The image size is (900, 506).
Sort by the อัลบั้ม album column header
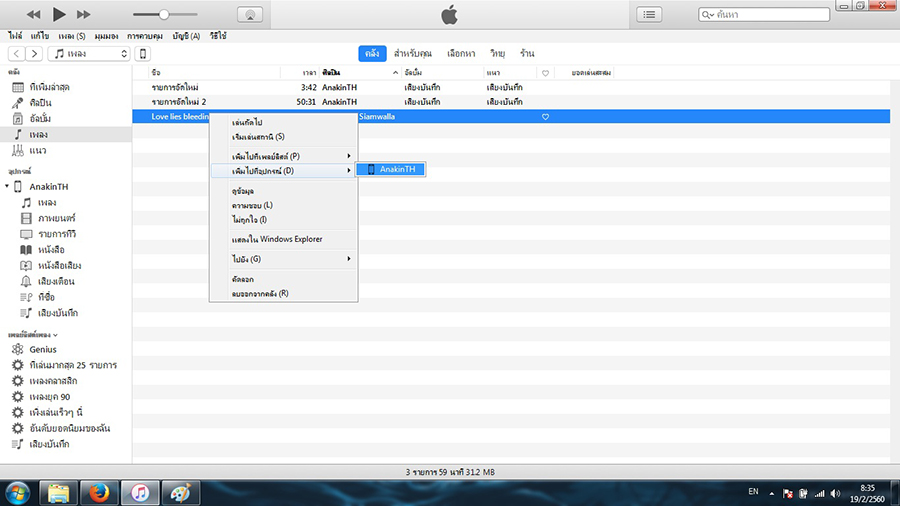pyautogui.click(x=442, y=73)
